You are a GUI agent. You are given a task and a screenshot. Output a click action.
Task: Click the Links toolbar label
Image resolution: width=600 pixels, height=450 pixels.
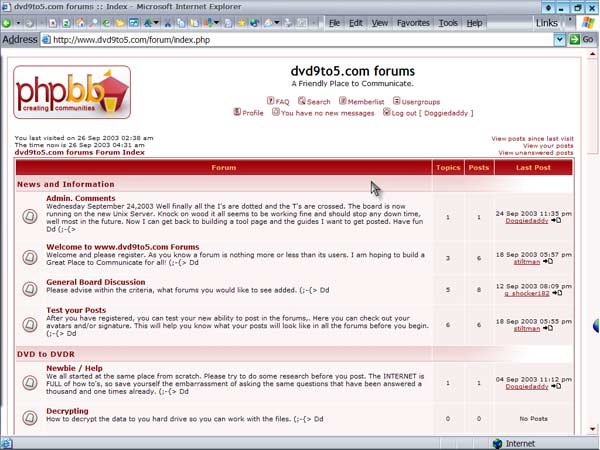click(546, 23)
